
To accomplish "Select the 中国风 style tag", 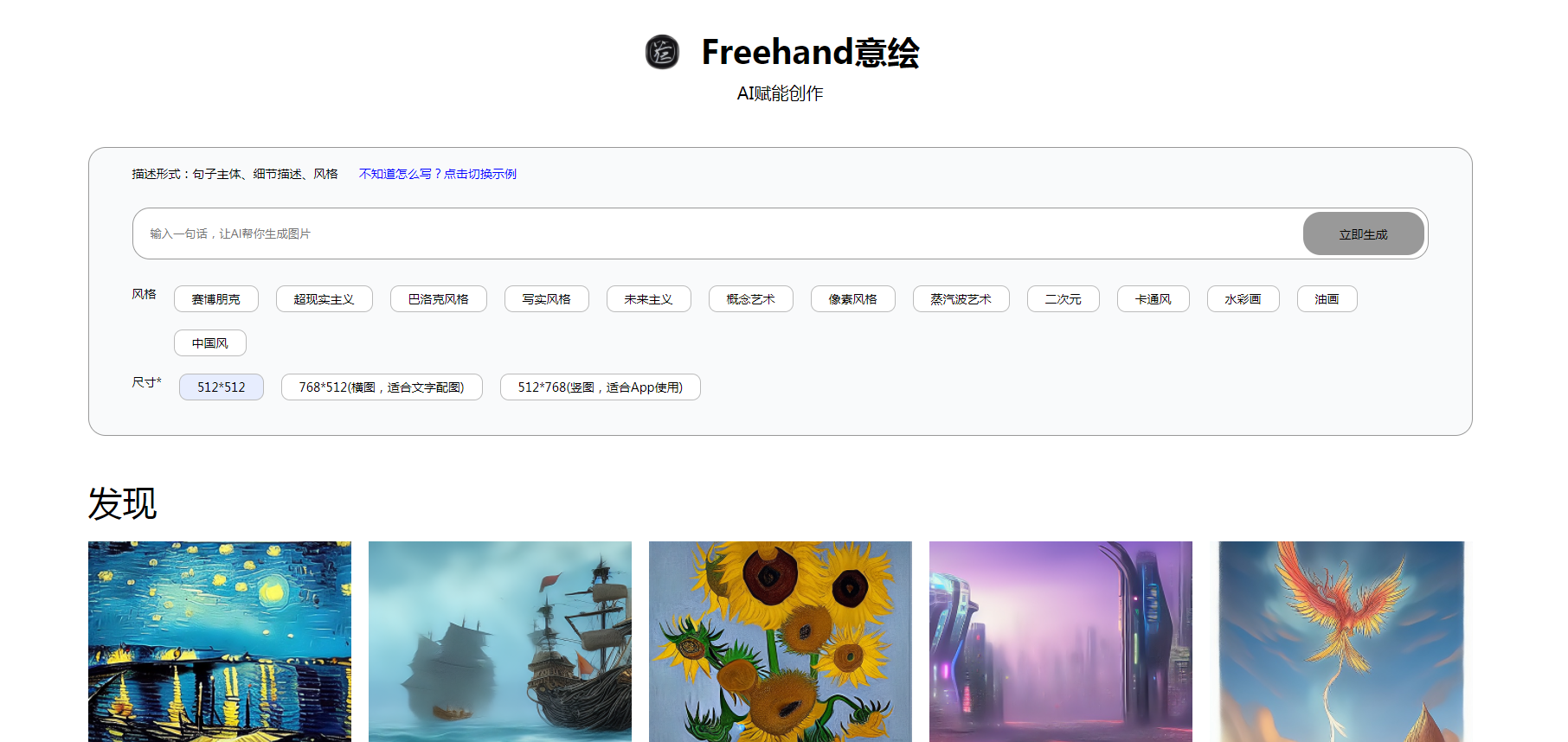I will click(x=210, y=343).
